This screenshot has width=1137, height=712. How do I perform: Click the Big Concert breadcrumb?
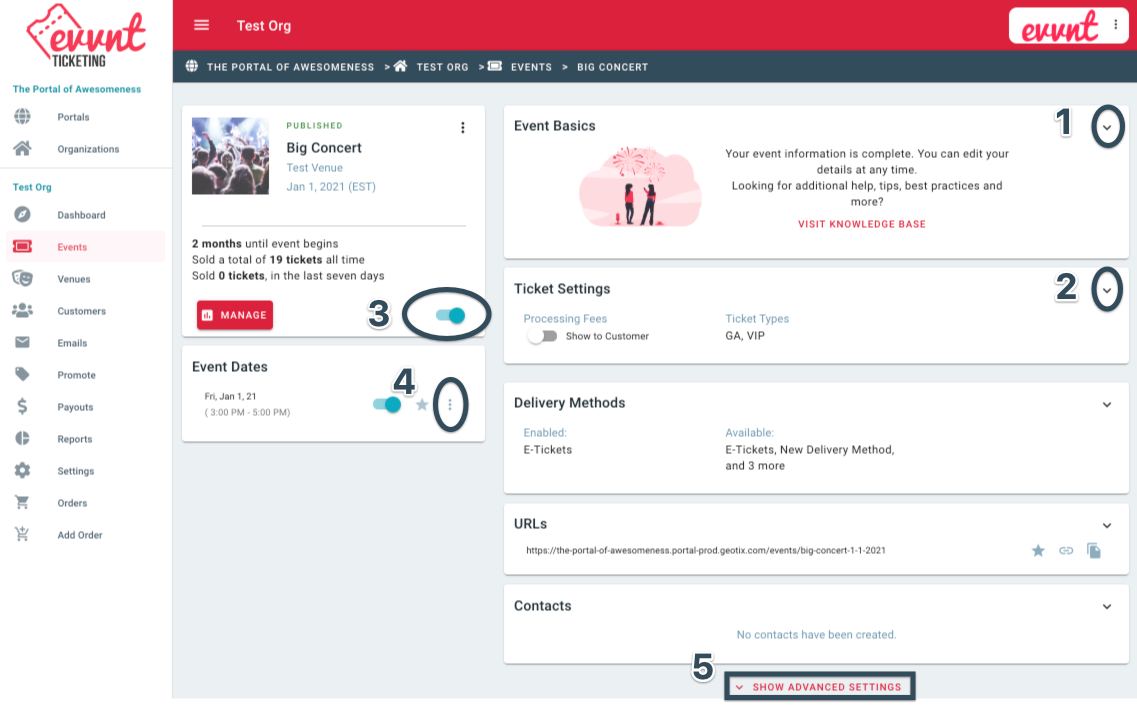coord(612,67)
